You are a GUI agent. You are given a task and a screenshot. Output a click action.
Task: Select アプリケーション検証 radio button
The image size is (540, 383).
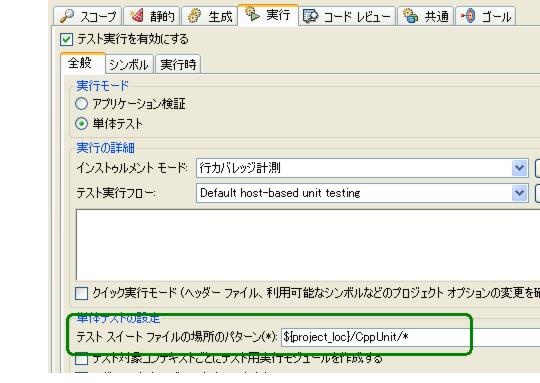click(82, 103)
